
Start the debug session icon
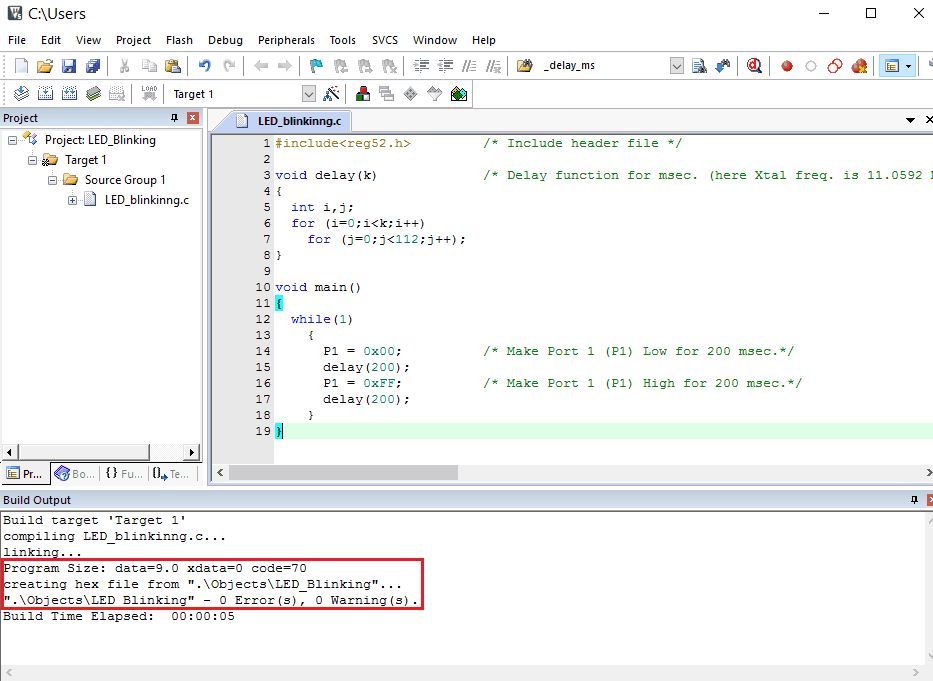(x=753, y=66)
